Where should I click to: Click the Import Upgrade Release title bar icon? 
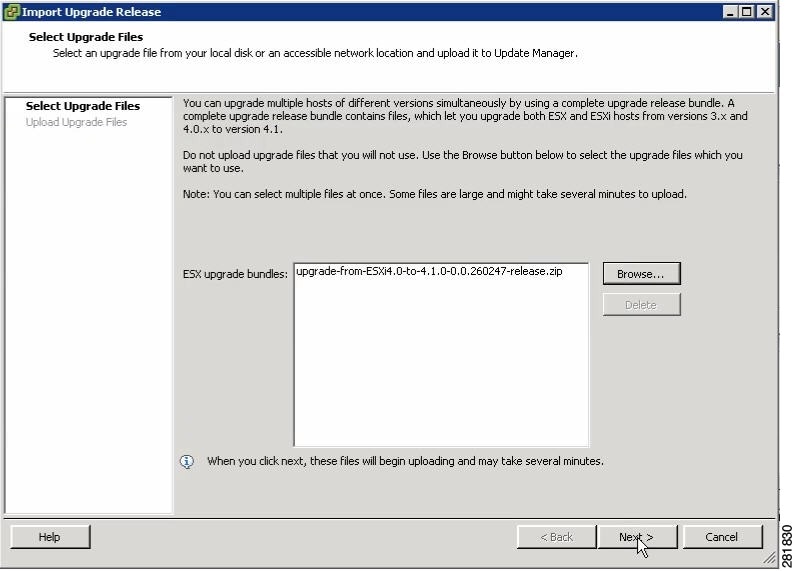[11, 12]
